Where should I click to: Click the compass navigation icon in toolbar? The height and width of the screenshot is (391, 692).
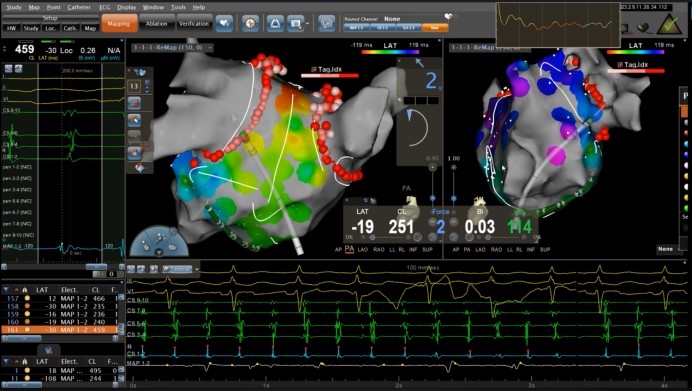[x=250, y=23]
